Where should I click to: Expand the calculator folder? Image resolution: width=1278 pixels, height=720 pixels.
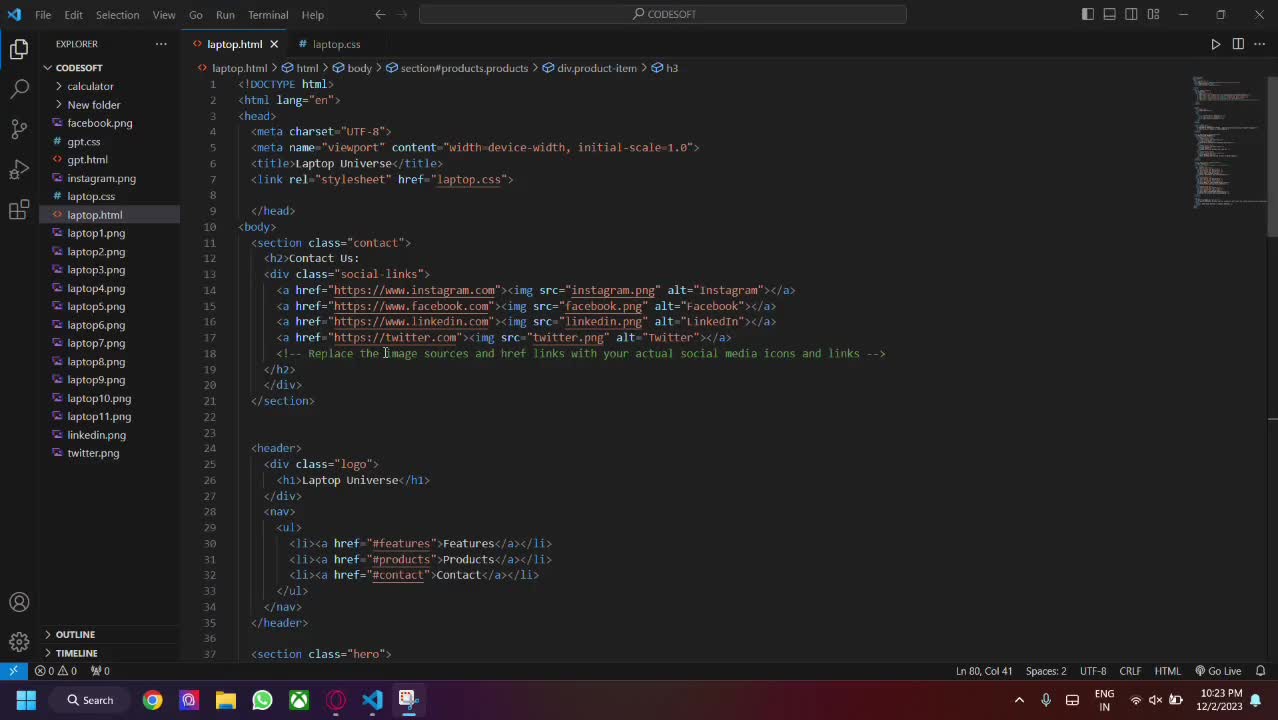[x=90, y=86]
